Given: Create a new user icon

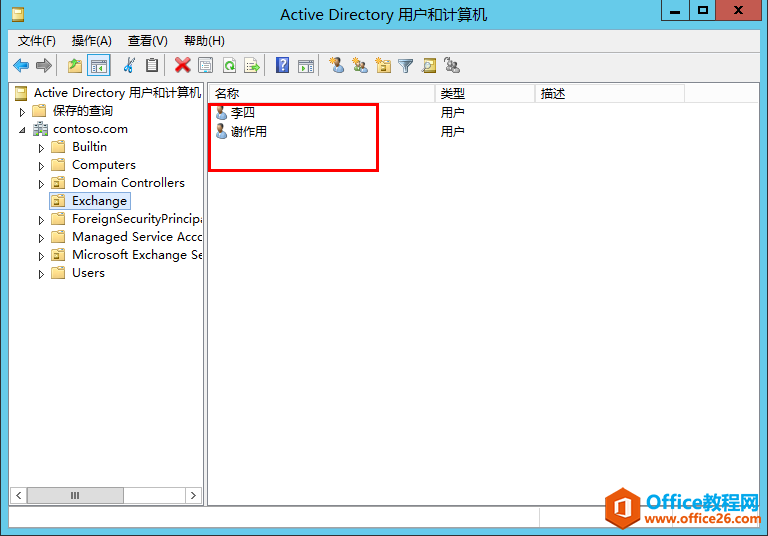Looking at the screenshot, I should pyautogui.click(x=336, y=65).
